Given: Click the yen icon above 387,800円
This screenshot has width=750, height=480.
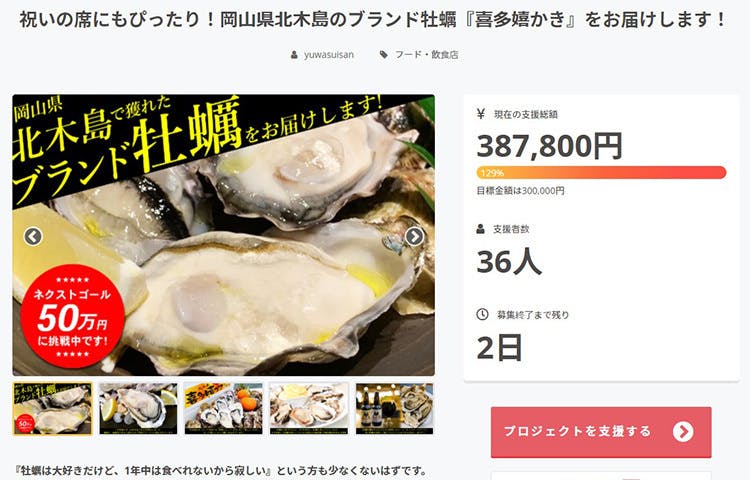Looking at the screenshot, I should click(x=481, y=114).
